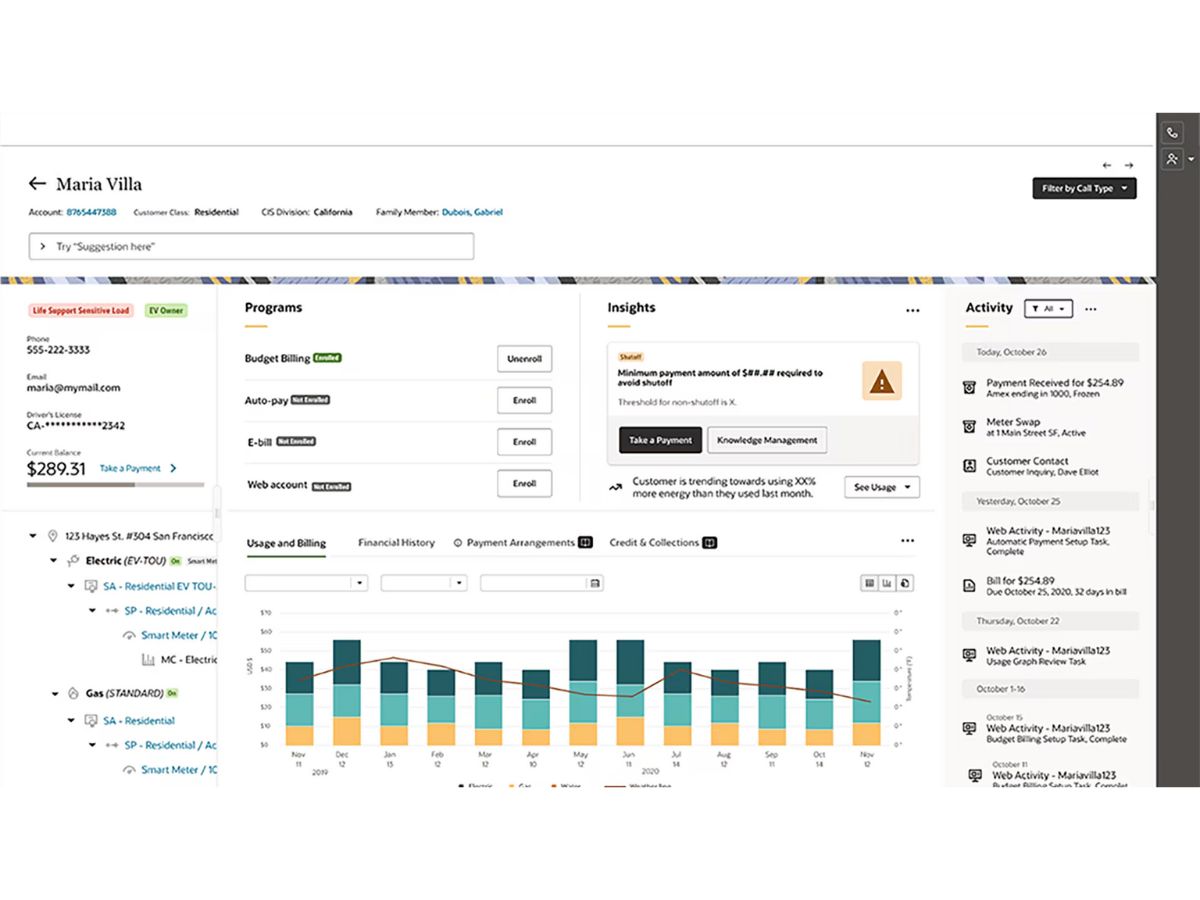The width and height of the screenshot is (1200, 900).
Task: Click the phone number 555-222-3333
Action: pyautogui.click(x=58, y=351)
